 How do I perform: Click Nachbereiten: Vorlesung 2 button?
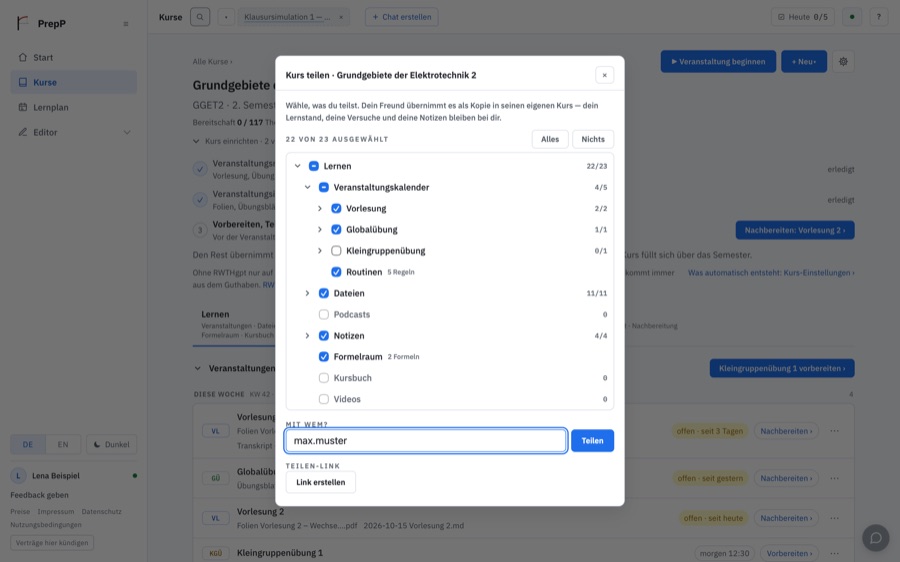pyautogui.click(x=795, y=230)
